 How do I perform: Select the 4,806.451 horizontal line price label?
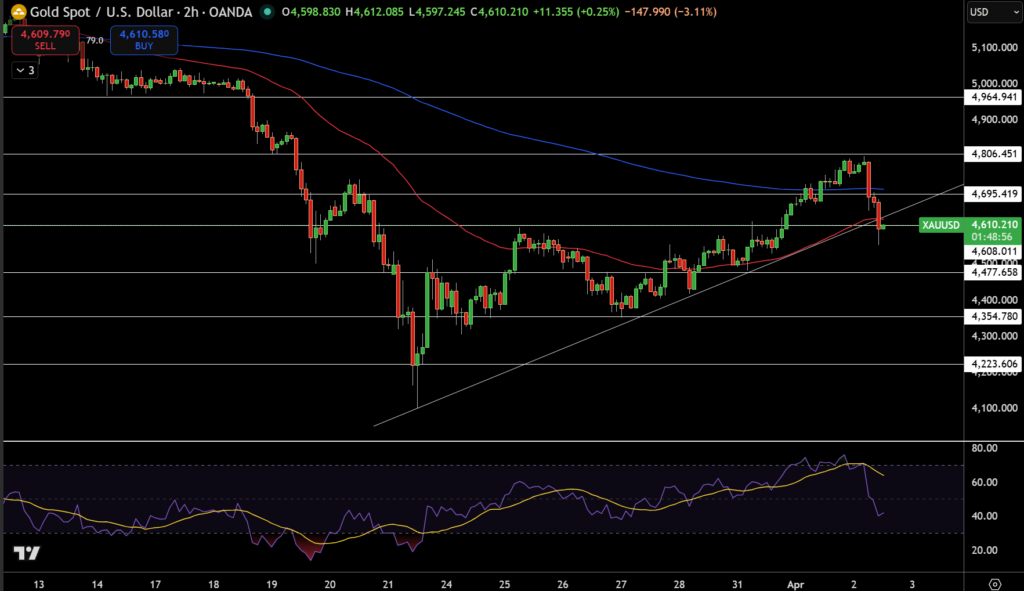click(x=993, y=154)
